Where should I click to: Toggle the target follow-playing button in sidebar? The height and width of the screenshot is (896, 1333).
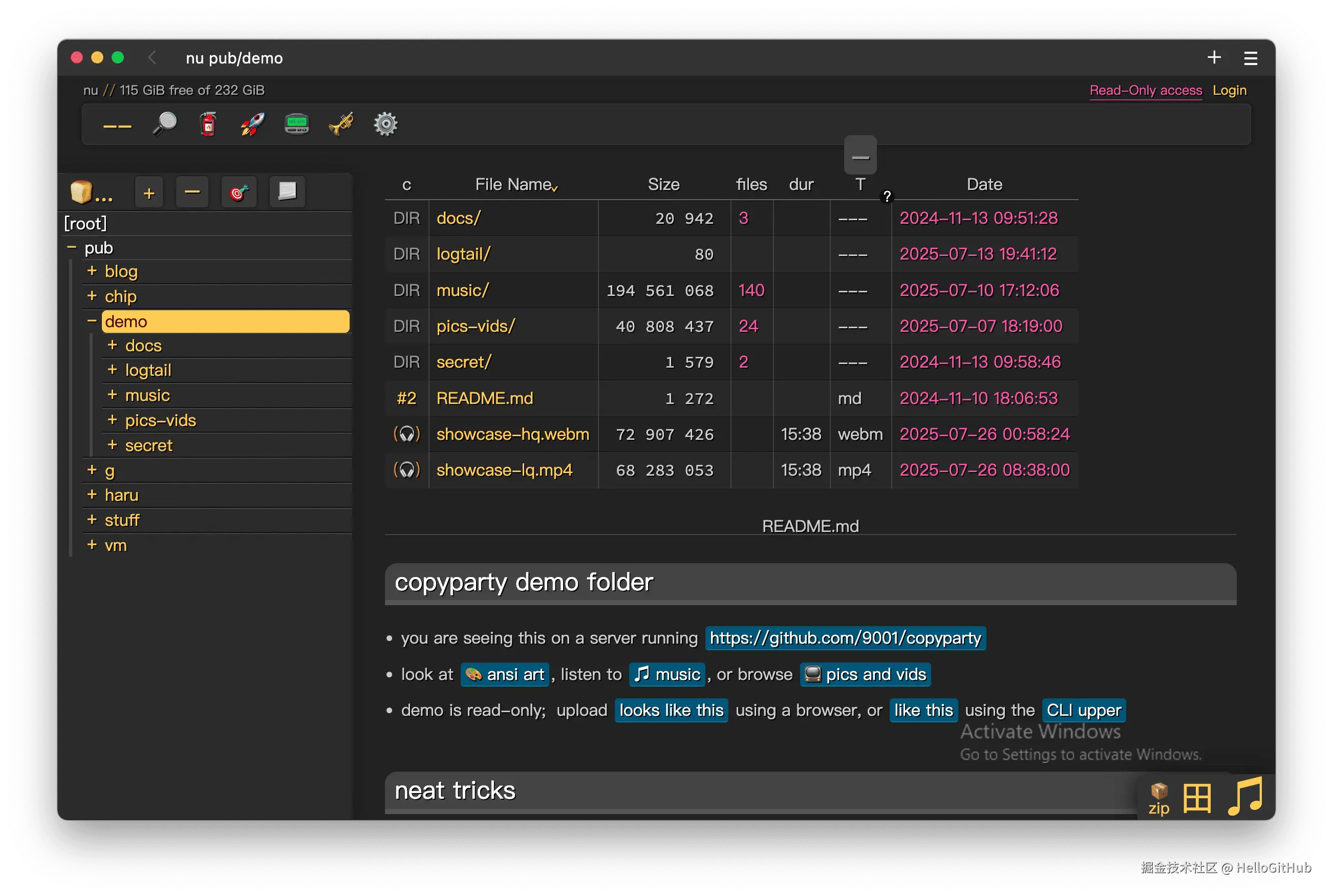(x=239, y=193)
